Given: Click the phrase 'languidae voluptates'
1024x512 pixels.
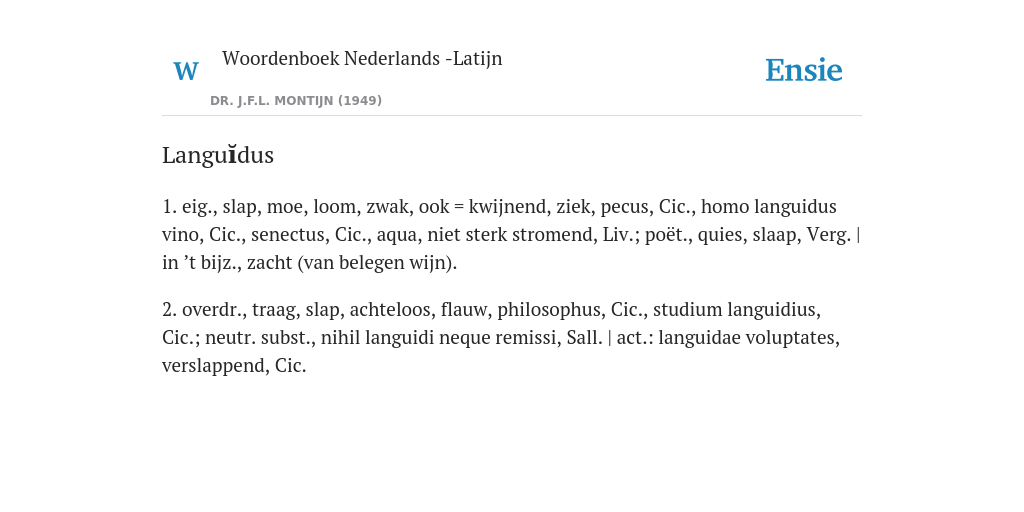Looking at the screenshot, I should click(748, 338).
